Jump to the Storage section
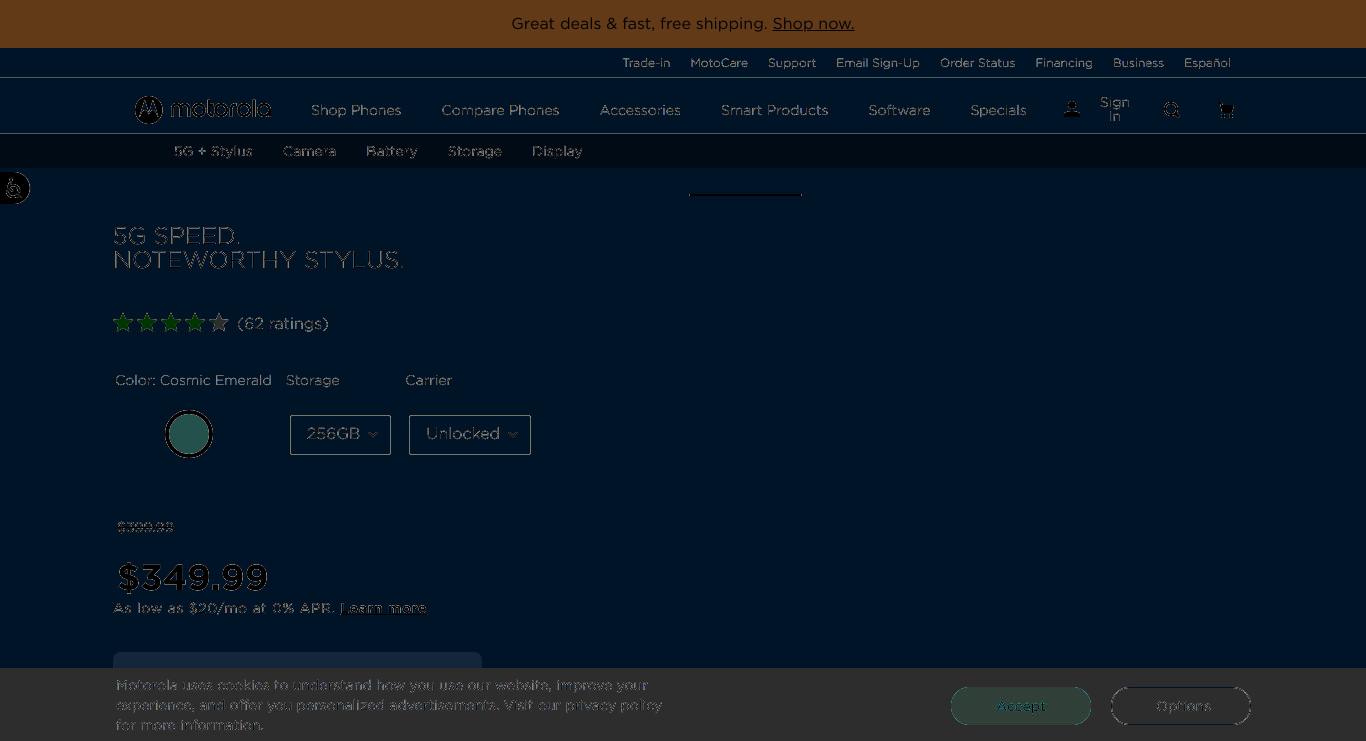Image resolution: width=1366 pixels, height=741 pixels. coord(474,151)
